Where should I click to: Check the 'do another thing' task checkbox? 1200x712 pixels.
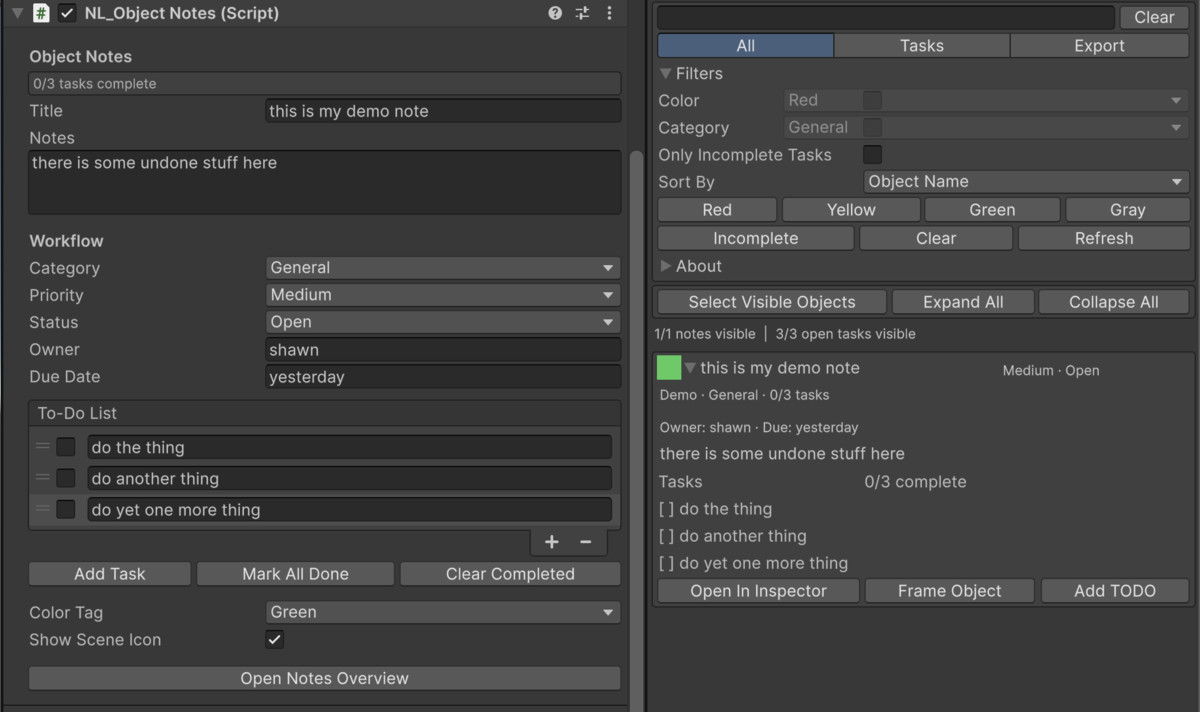point(66,478)
